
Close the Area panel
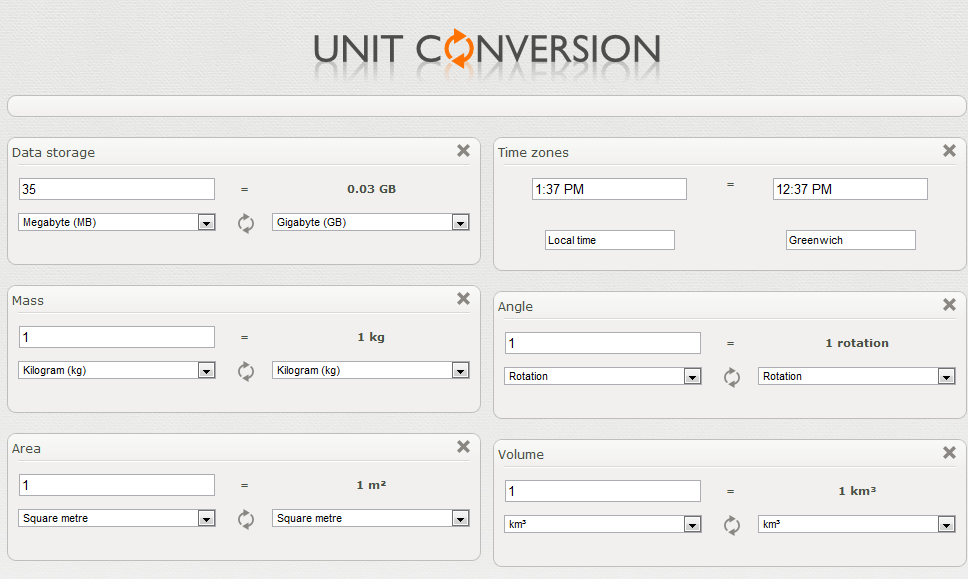(464, 446)
